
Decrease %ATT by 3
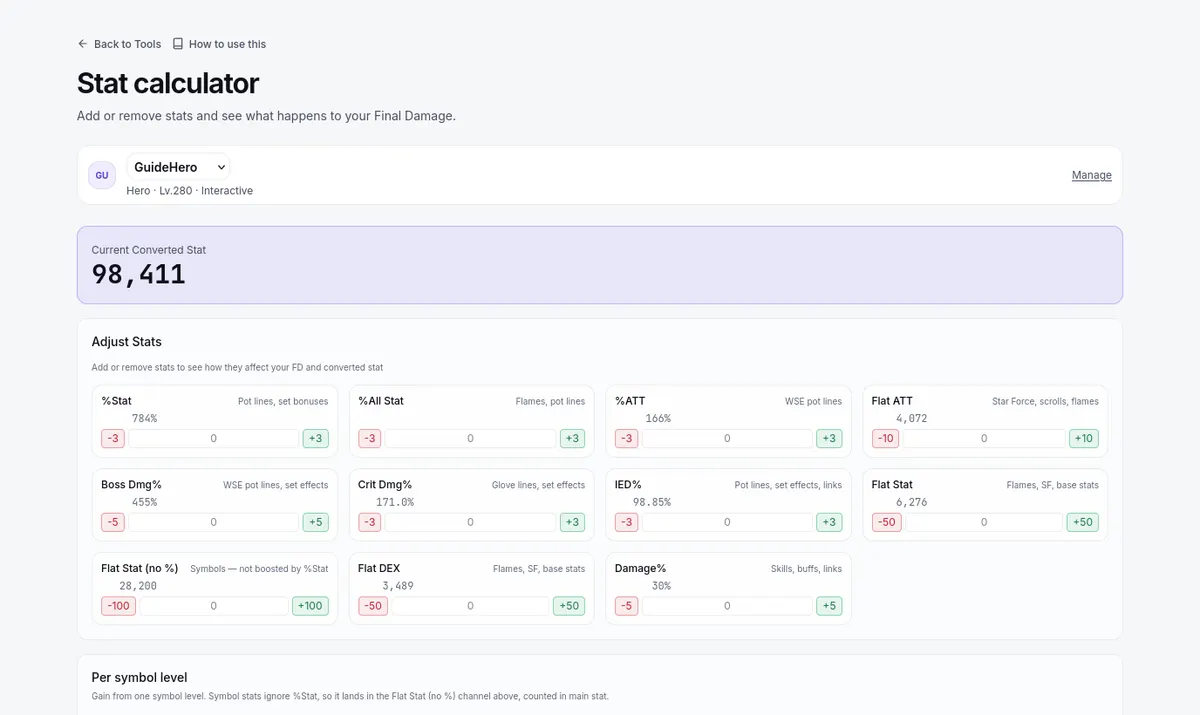(x=627, y=438)
